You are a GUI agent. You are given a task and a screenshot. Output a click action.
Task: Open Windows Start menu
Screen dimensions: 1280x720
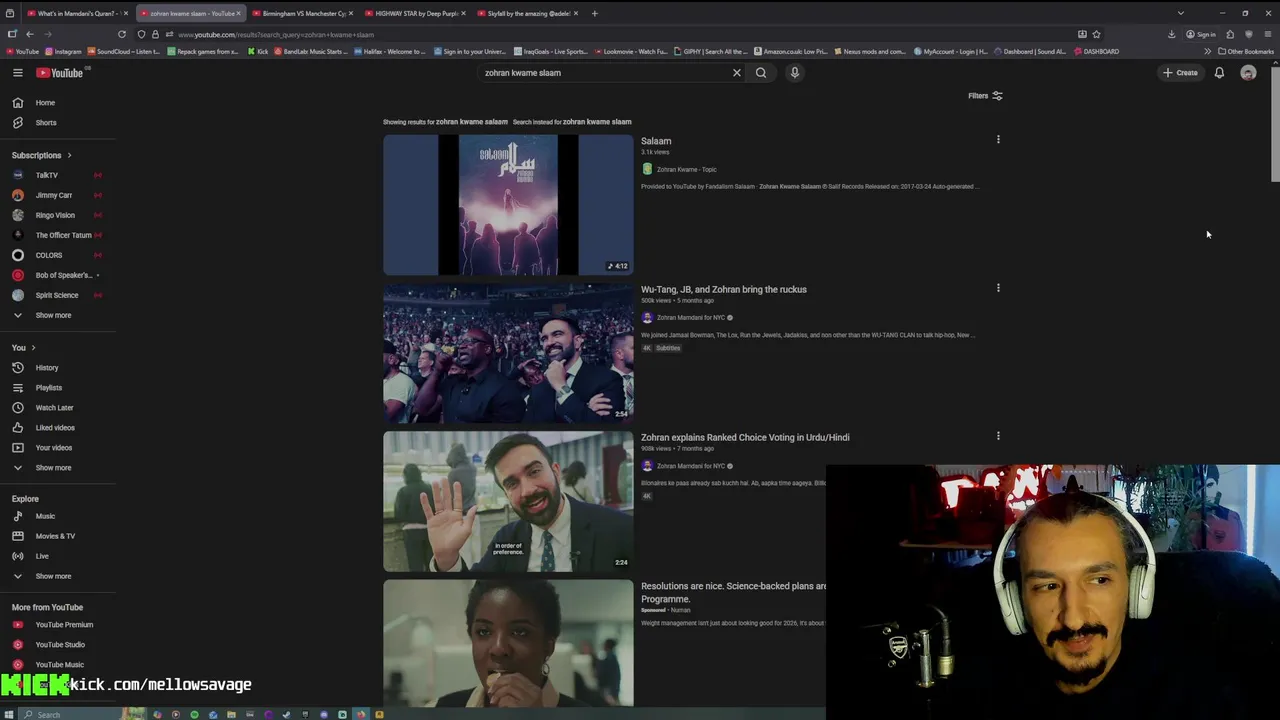click(8, 714)
